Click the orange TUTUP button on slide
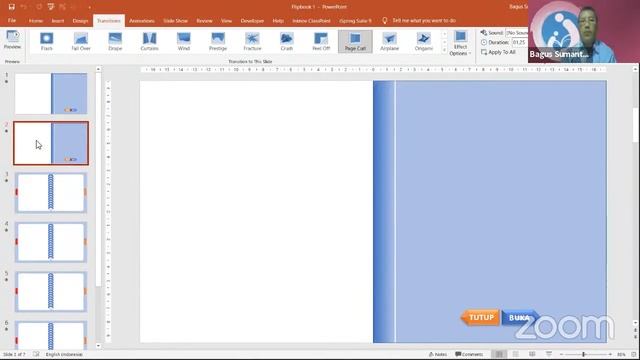Image resolution: width=640 pixels, height=360 pixels. [480, 317]
